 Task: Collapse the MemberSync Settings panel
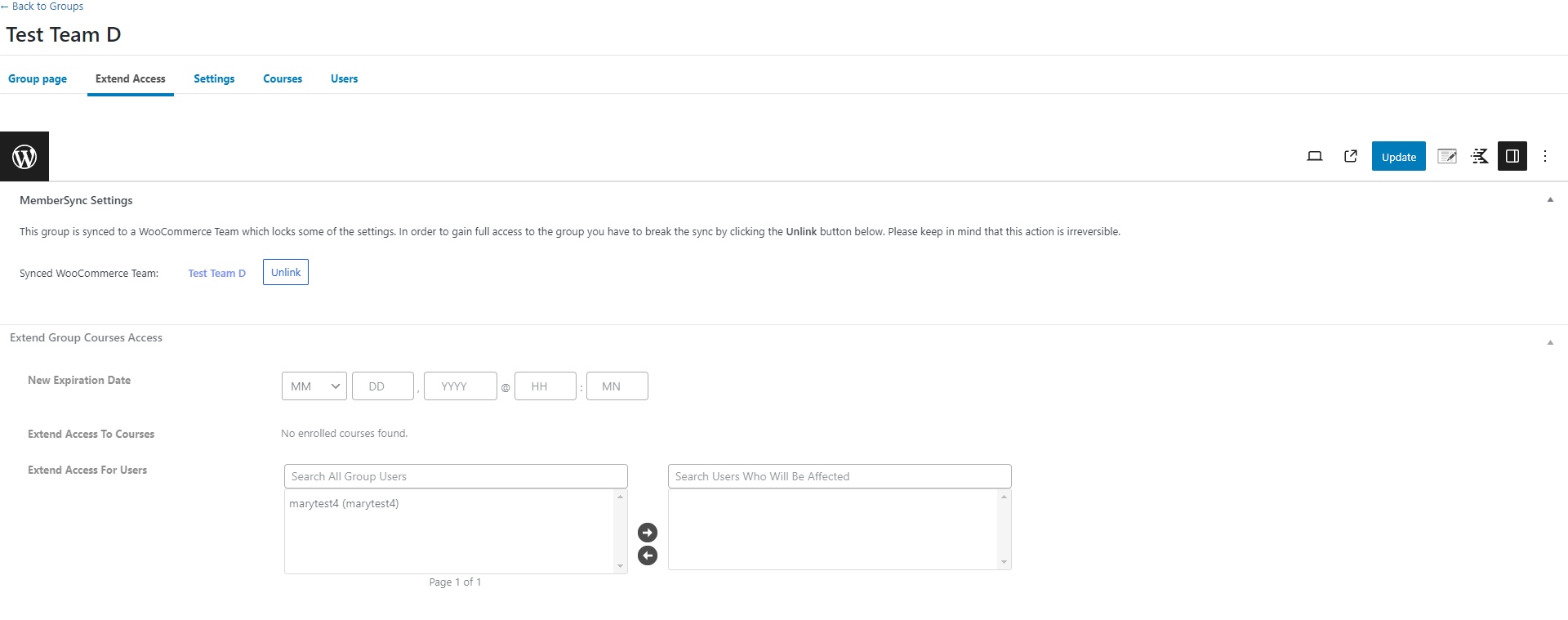(x=1550, y=200)
